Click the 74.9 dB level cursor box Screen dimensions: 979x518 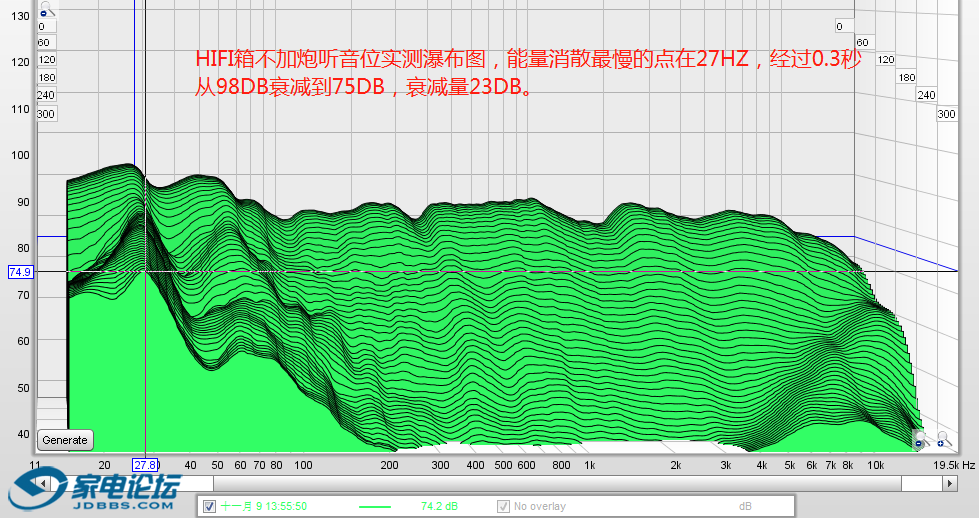pos(20,271)
